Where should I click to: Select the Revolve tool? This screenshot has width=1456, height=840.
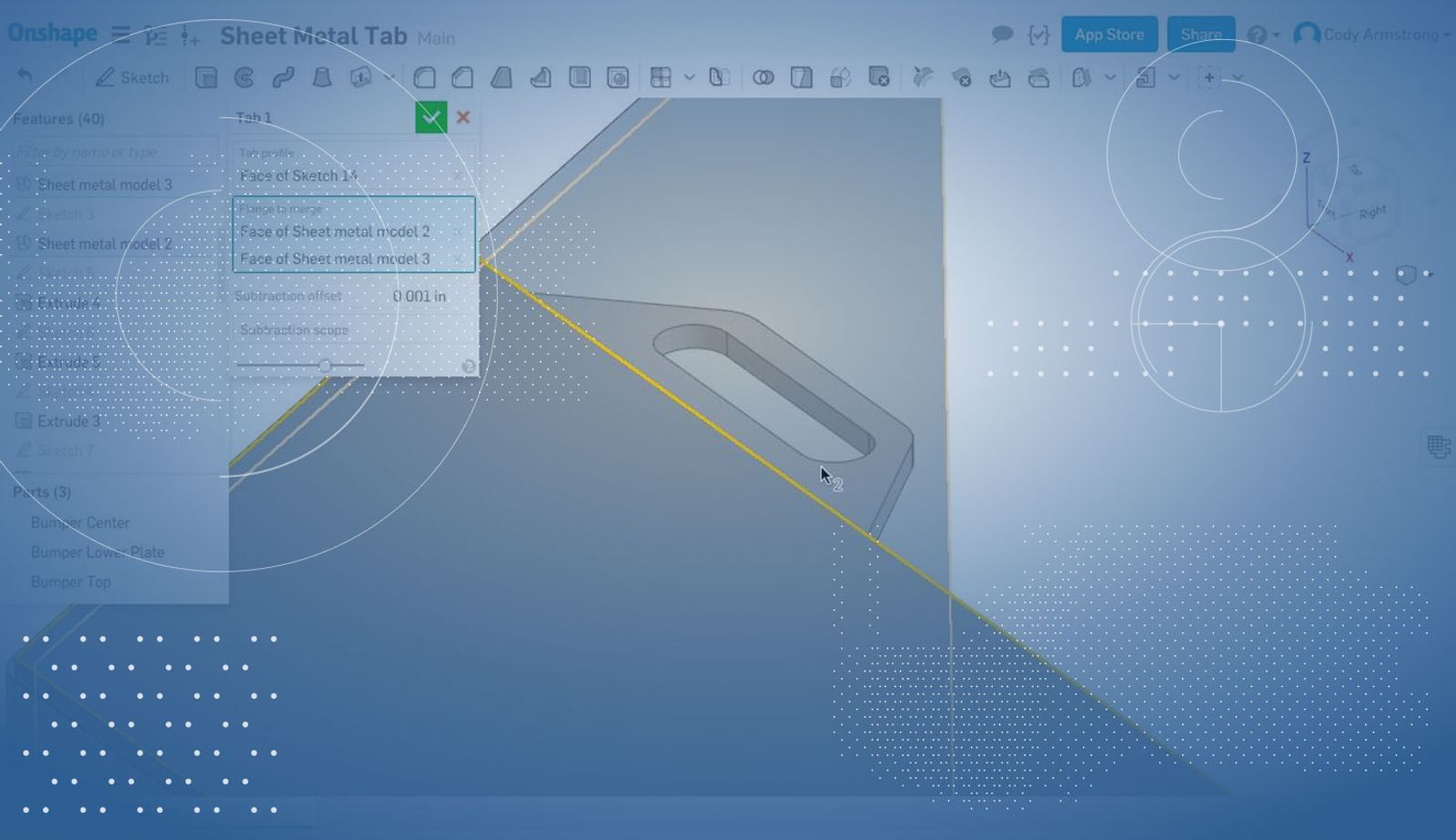pyautogui.click(x=244, y=78)
